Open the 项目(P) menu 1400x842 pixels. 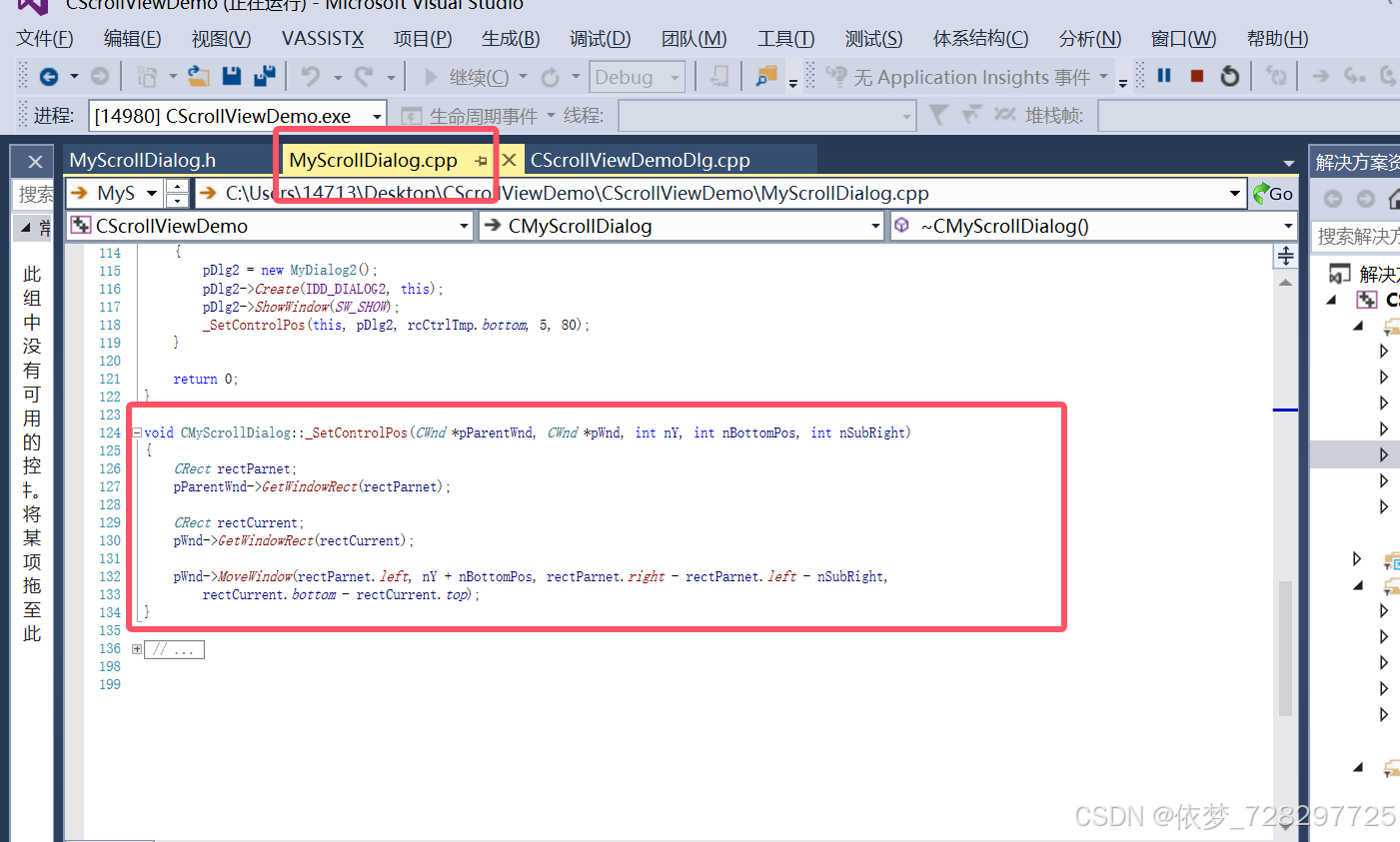tap(423, 38)
